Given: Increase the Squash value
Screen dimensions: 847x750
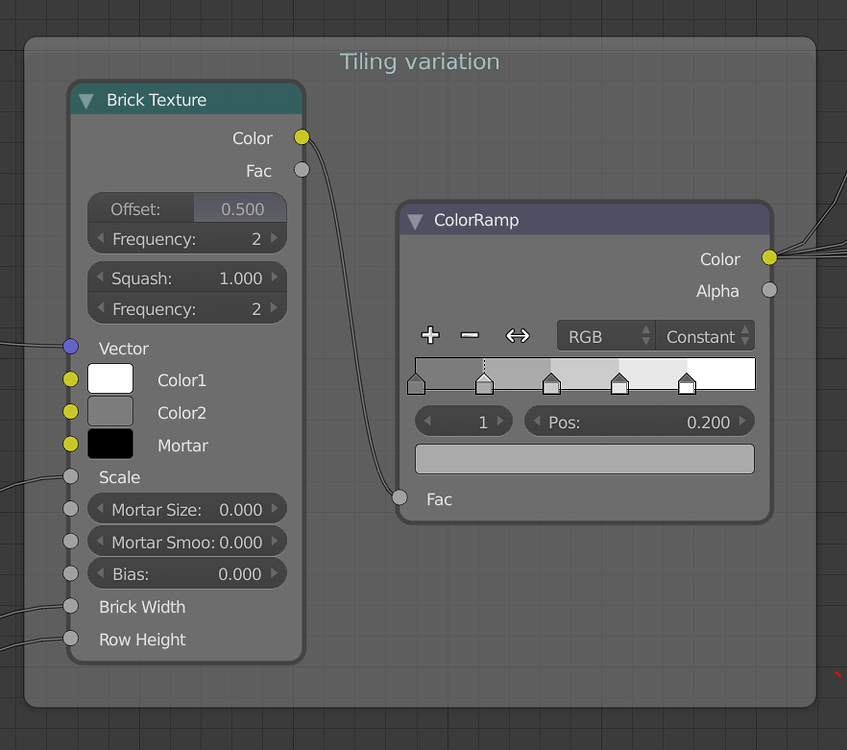Looking at the screenshot, I should [x=274, y=278].
